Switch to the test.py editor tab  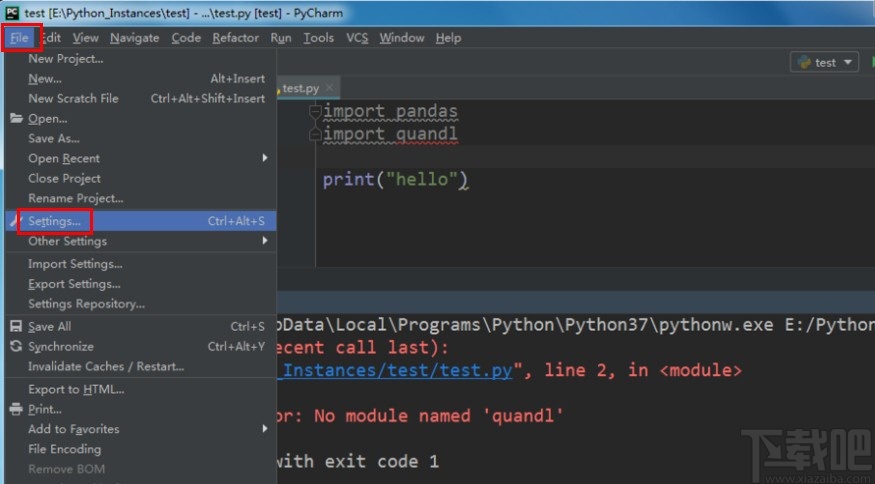(301, 88)
